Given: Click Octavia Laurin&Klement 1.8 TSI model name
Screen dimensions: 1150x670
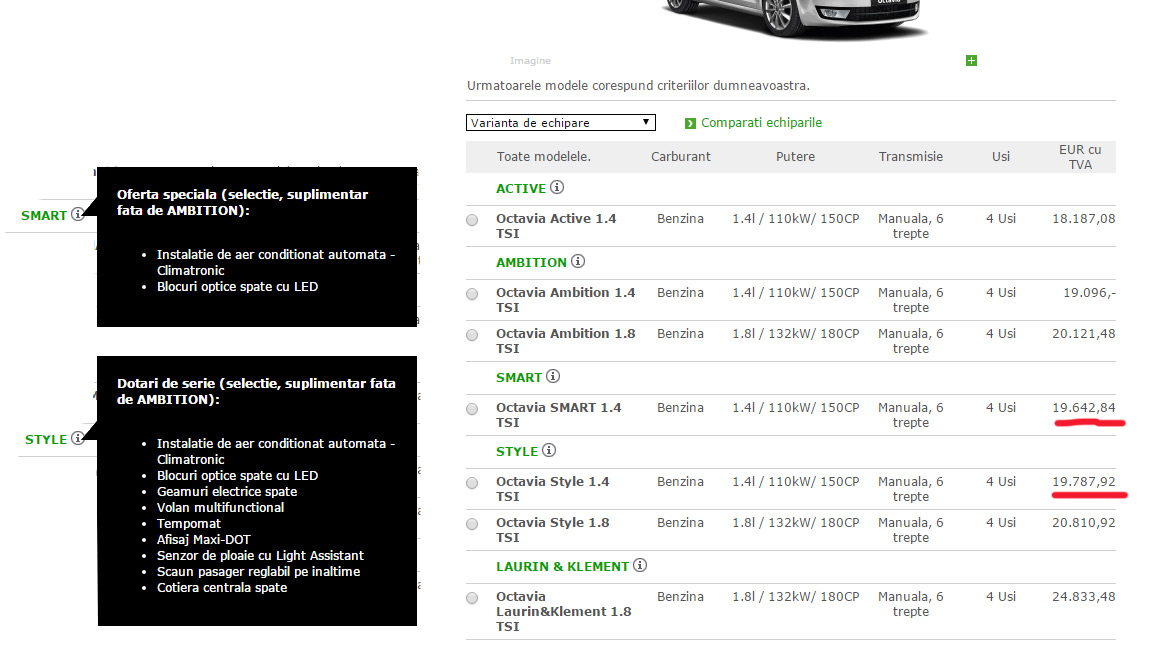Looking at the screenshot, I should [564, 611].
